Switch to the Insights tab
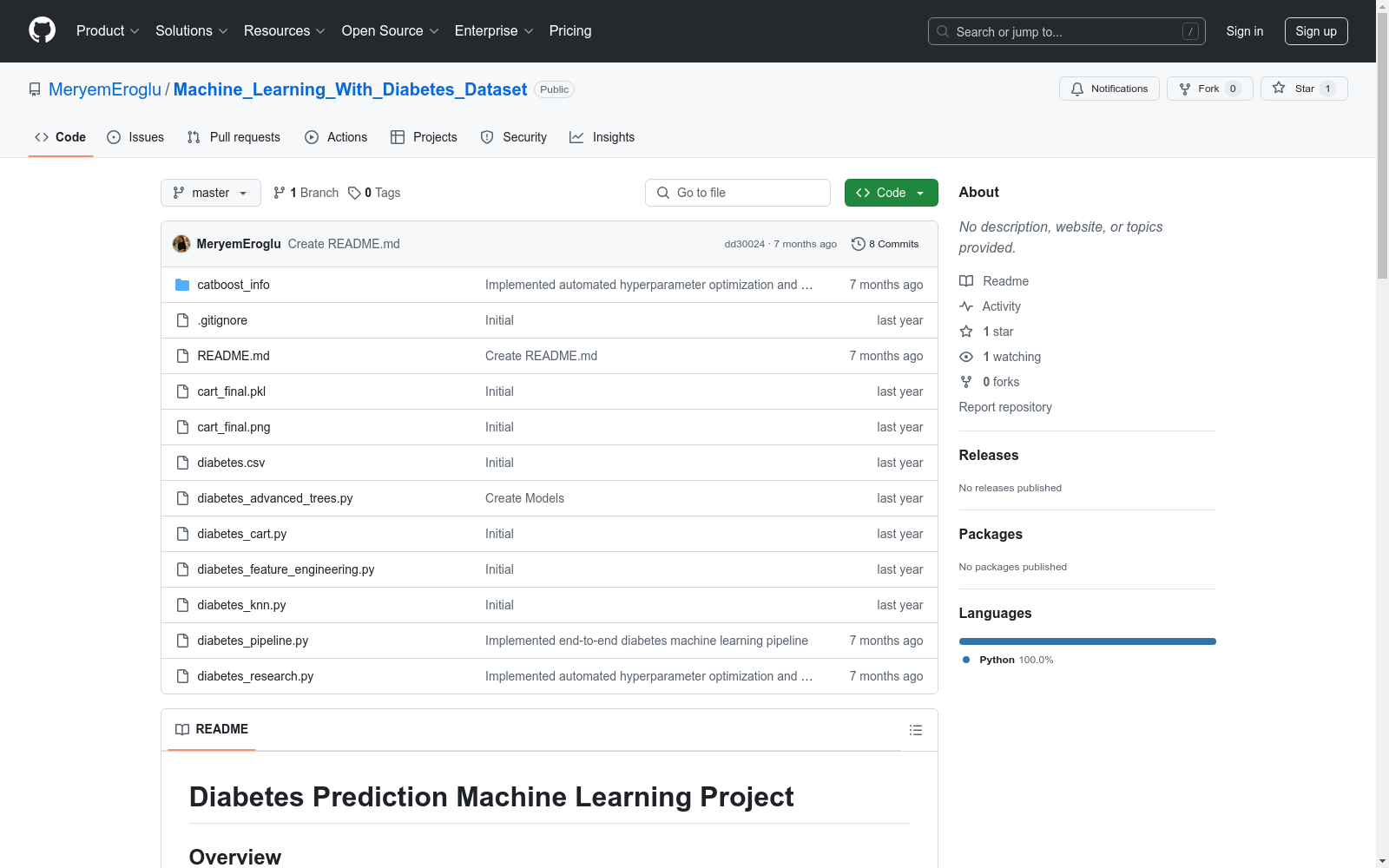 (602, 137)
